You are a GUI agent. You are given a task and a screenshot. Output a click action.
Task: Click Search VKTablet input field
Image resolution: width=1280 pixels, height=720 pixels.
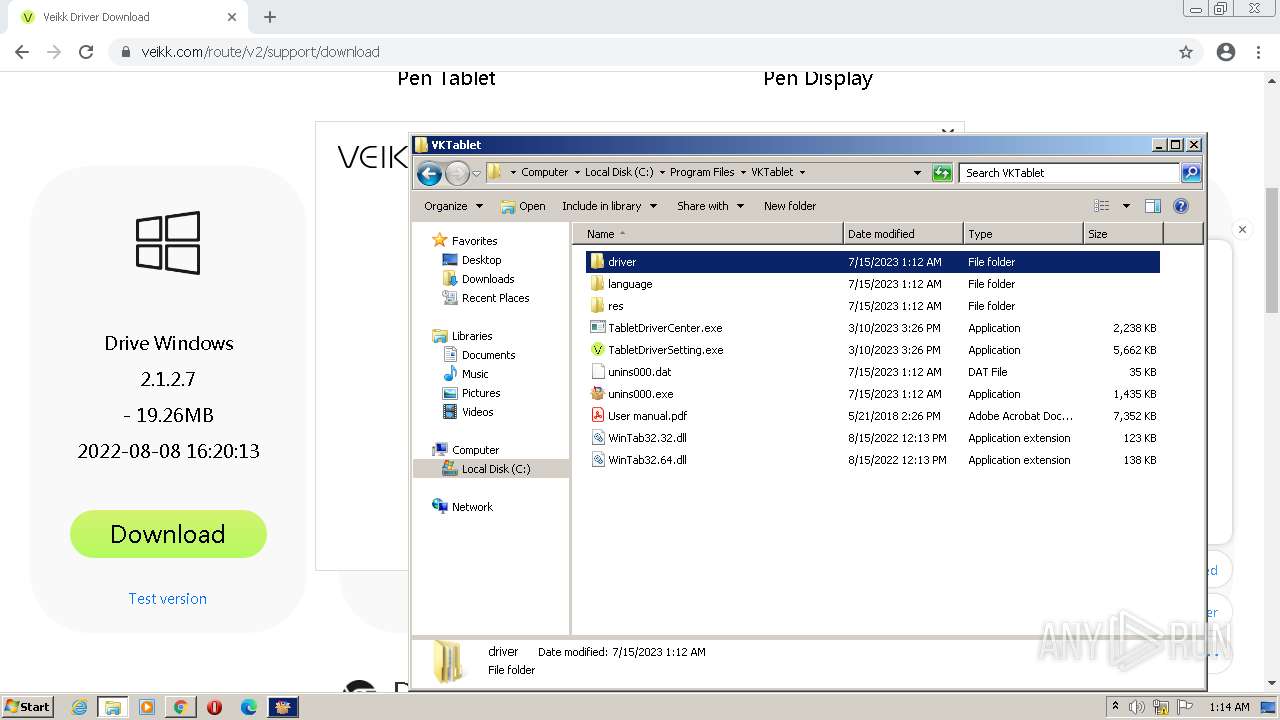[x=1069, y=173]
